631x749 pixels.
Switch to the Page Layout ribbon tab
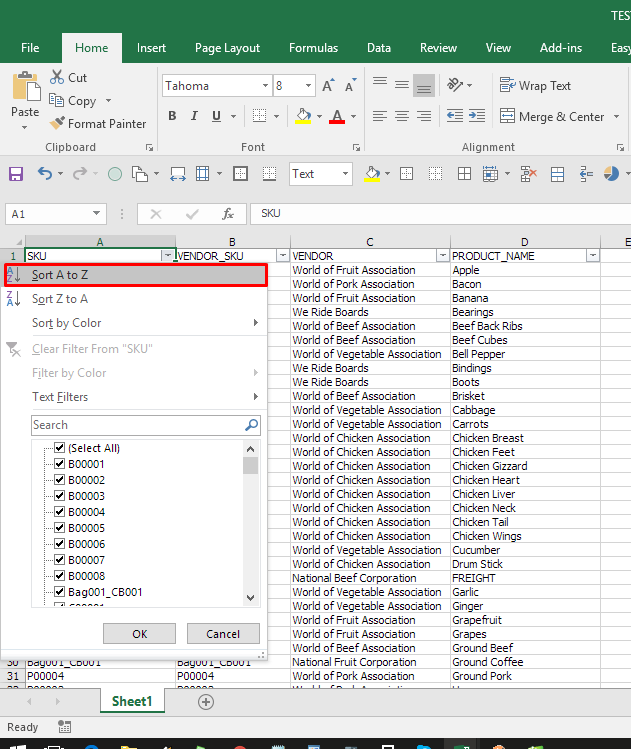[x=227, y=48]
